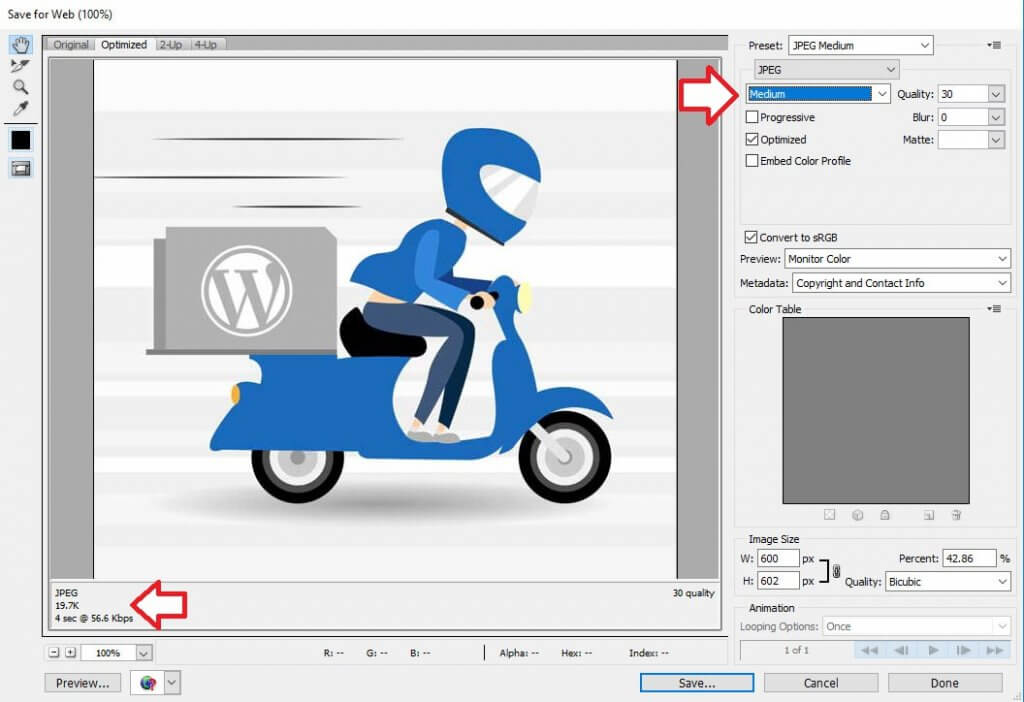Select the Eyedropper tool
This screenshot has width=1024, height=702.
20,108
